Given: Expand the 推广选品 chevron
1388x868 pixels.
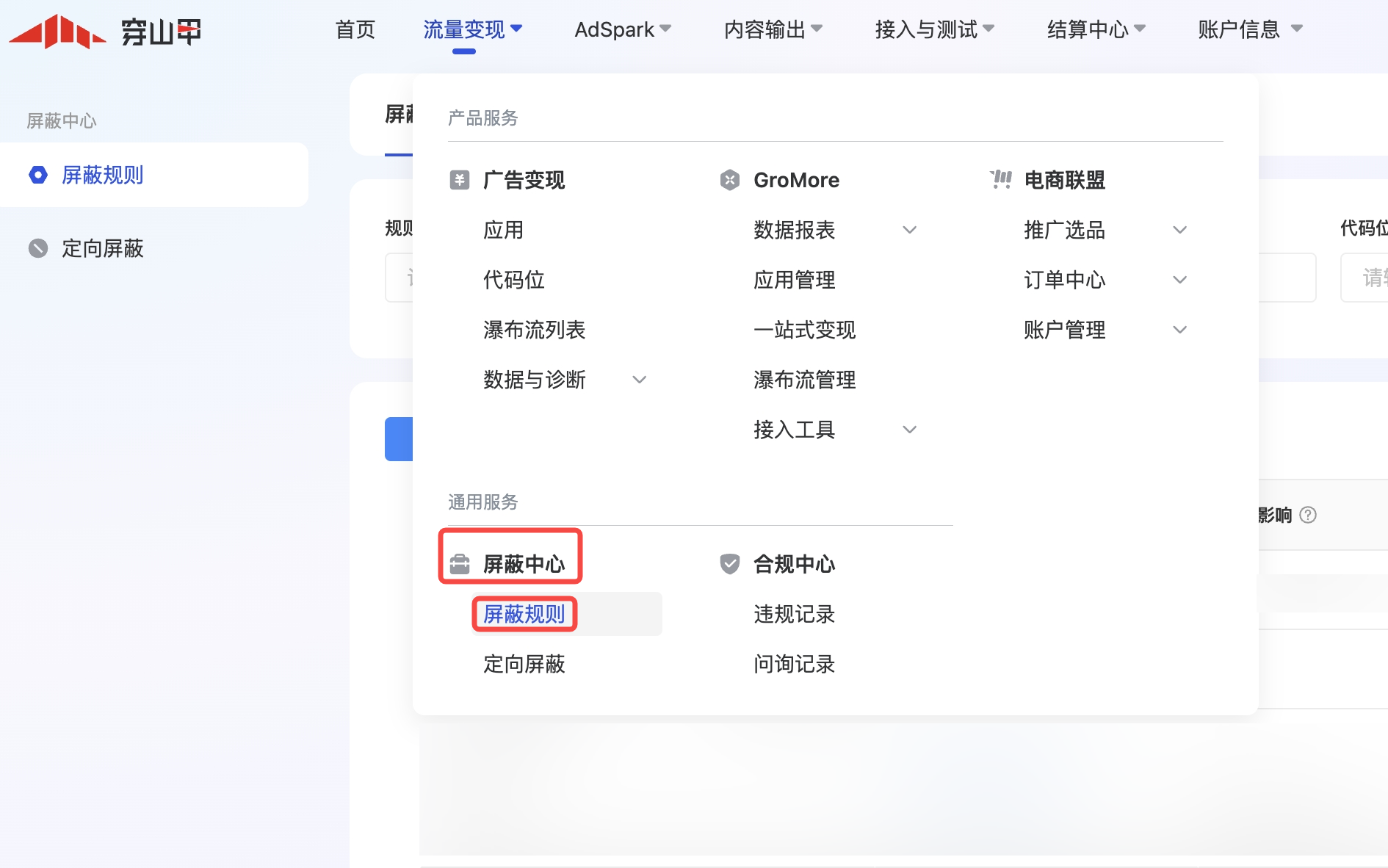Looking at the screenshot, I should pyautogui.click(x=1179, y=230).
